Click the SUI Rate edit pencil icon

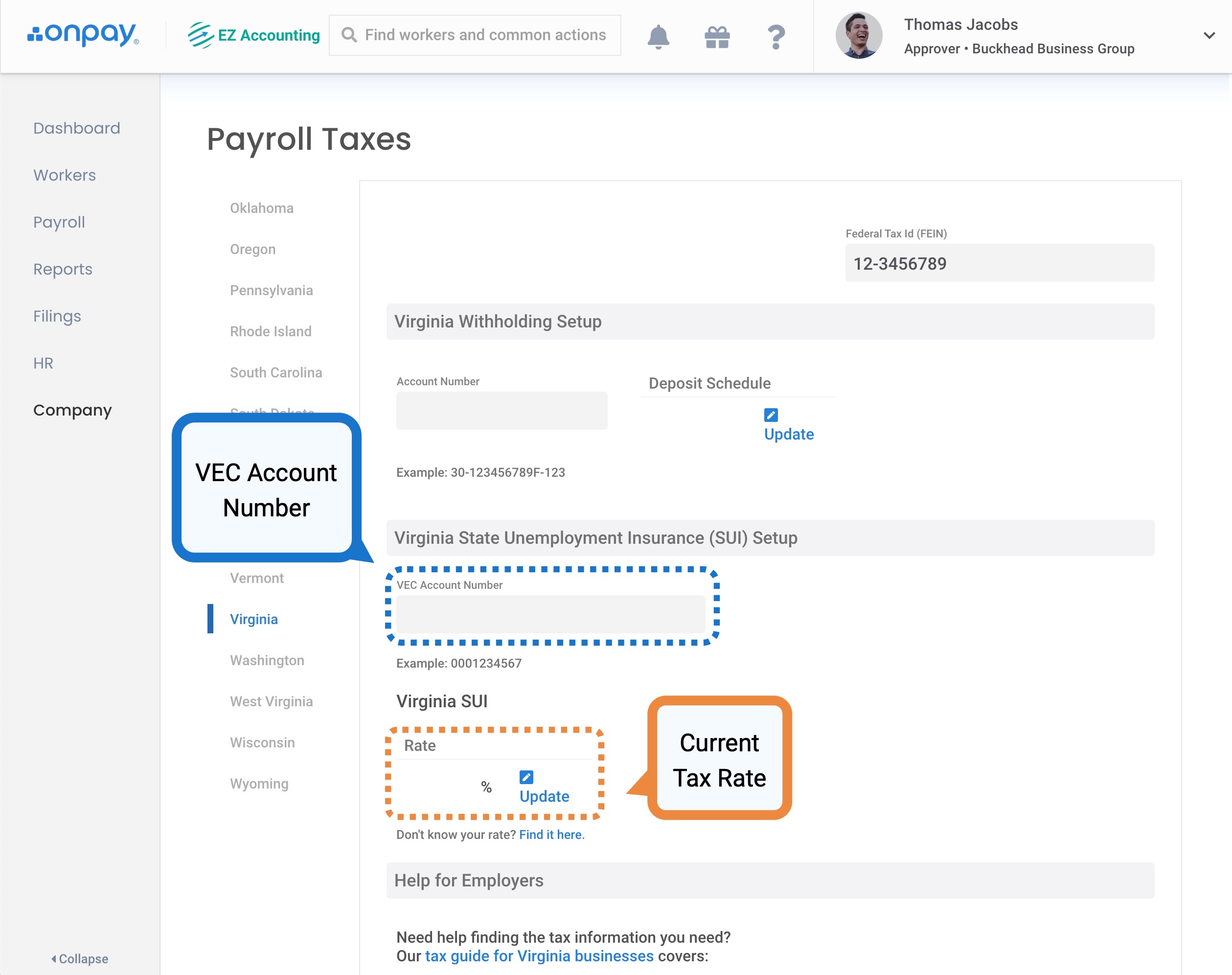(x=526, y=777)
